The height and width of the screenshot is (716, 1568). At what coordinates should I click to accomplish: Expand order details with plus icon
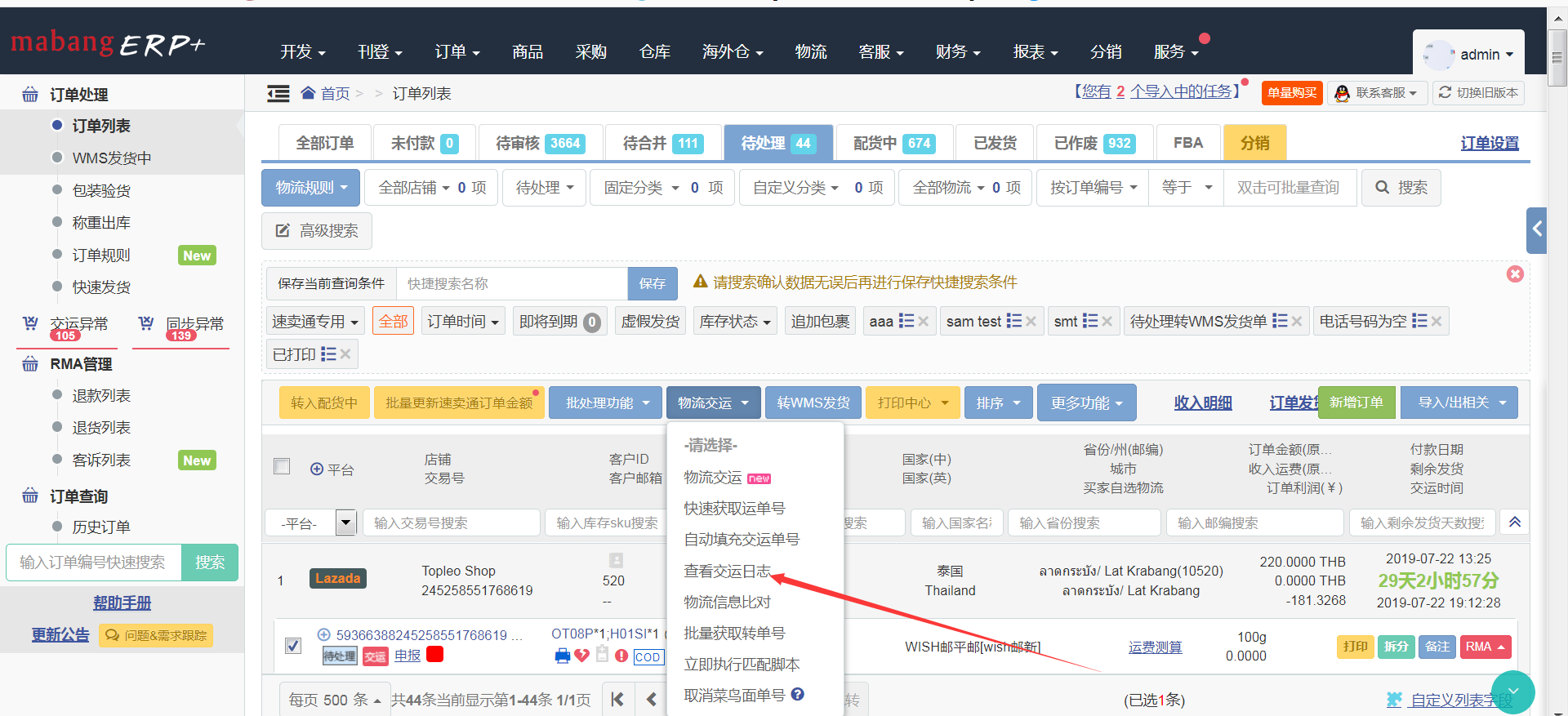323,634
